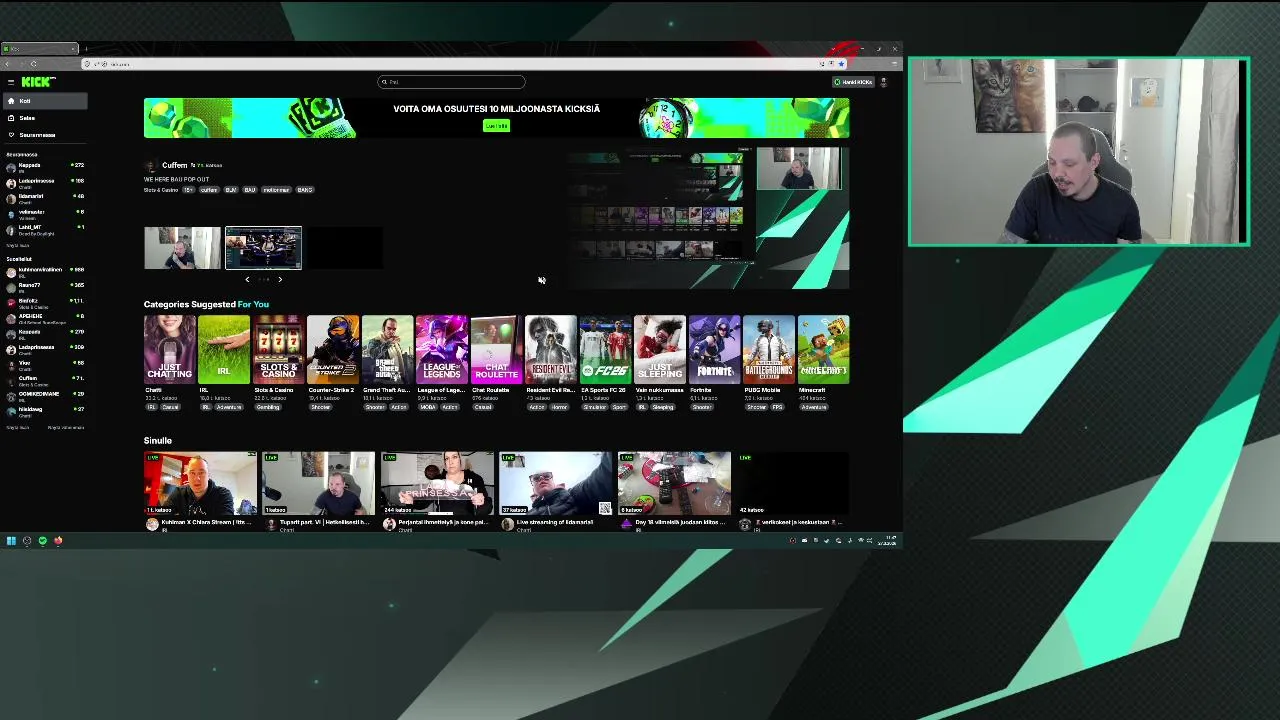Go back with the browser back arrow
The width and height of the screenshot is (1280, 720).
(8, 64)
